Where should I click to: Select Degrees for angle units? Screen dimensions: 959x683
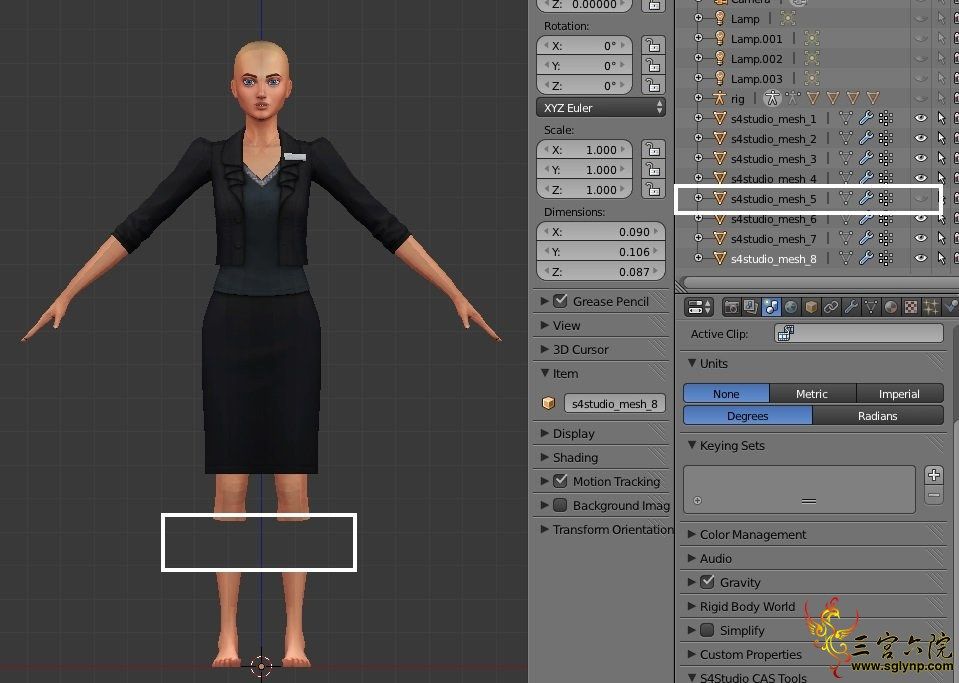point(747,416)
